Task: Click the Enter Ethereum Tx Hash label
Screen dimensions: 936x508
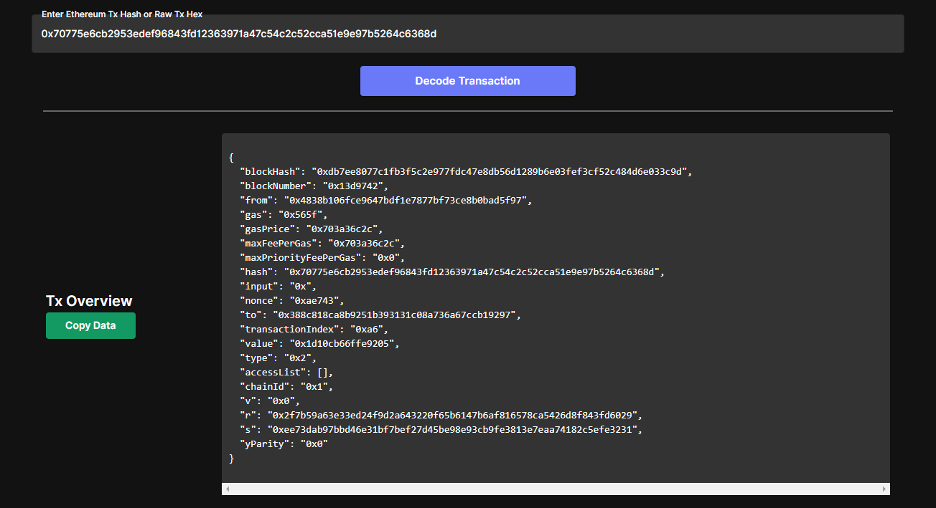Action: (122, 14)
